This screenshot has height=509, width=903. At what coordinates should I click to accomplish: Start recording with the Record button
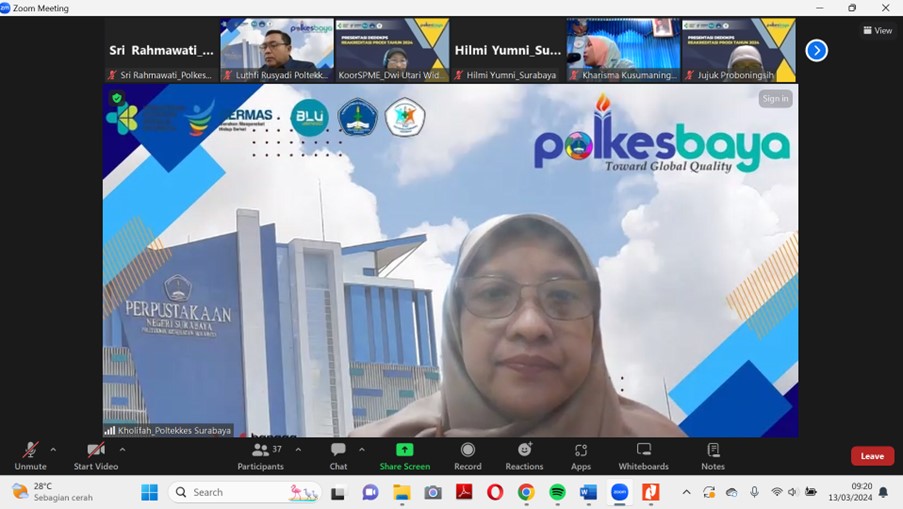[x=468, y=456]
